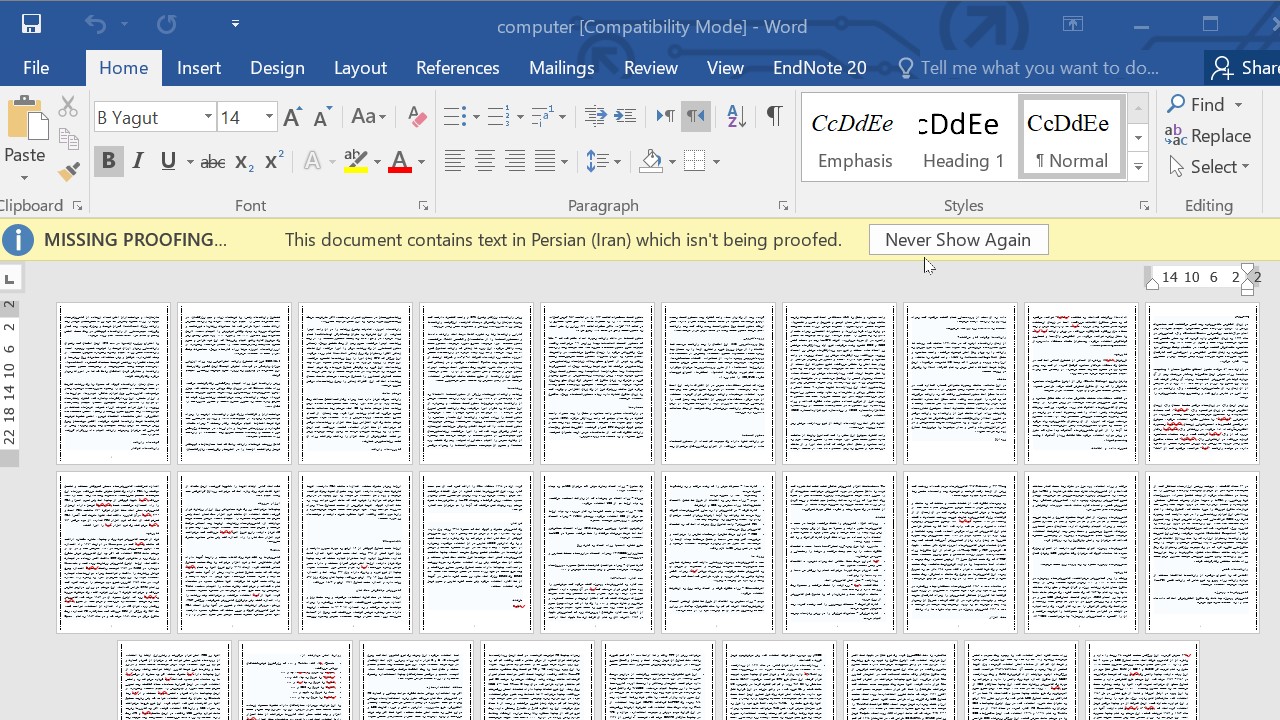Screen dimensions: 1280x720
Task: Switch to the Insert tab
Action: coord(199,68)
